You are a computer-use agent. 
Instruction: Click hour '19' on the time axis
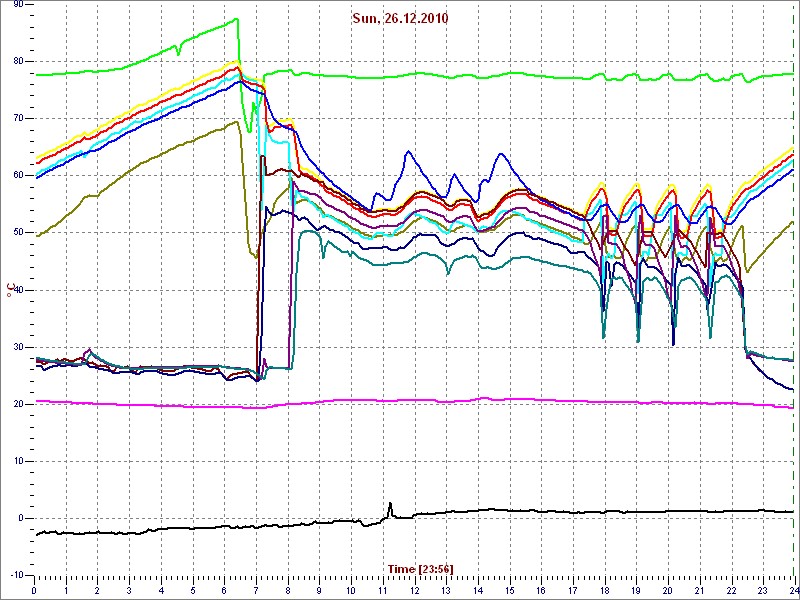(636, 591)
